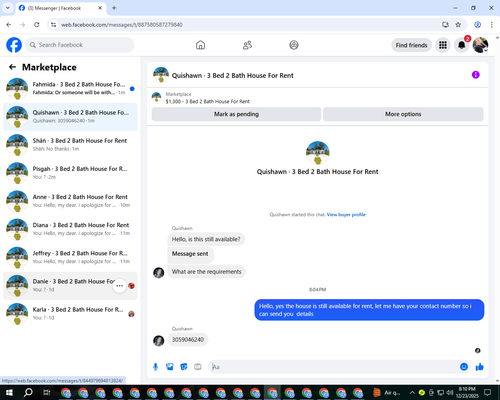The image size is (500, 400).
Task: Open Windows Start menu
Action: coord(9,392)
